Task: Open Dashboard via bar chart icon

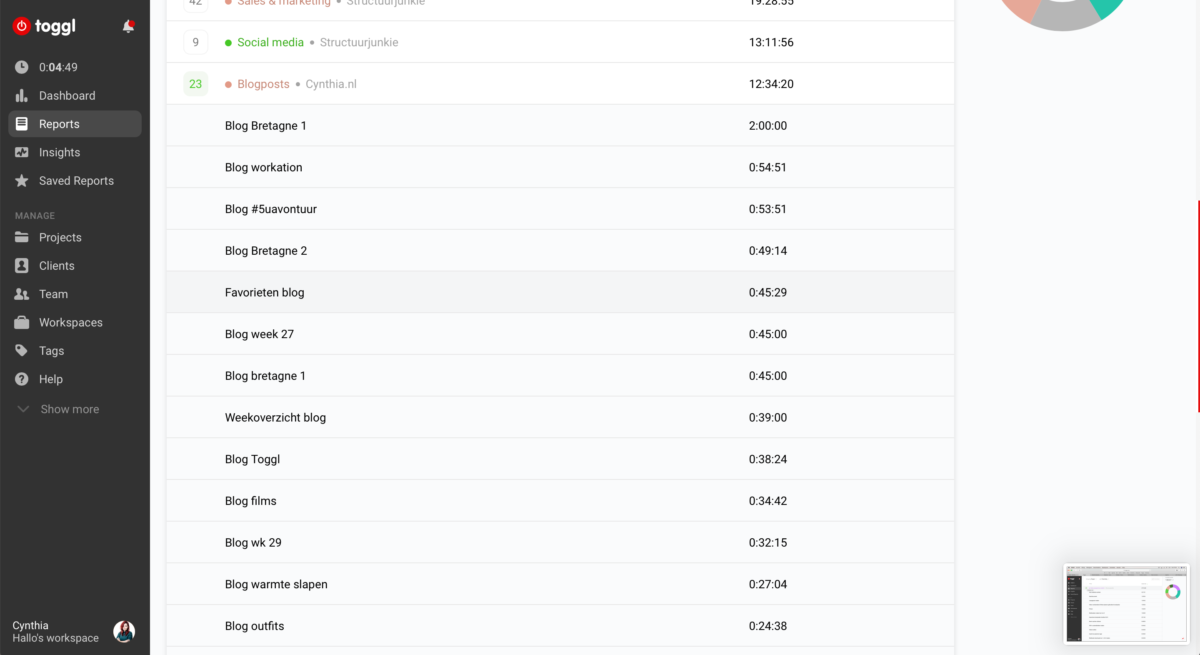Action: point(22,96)
